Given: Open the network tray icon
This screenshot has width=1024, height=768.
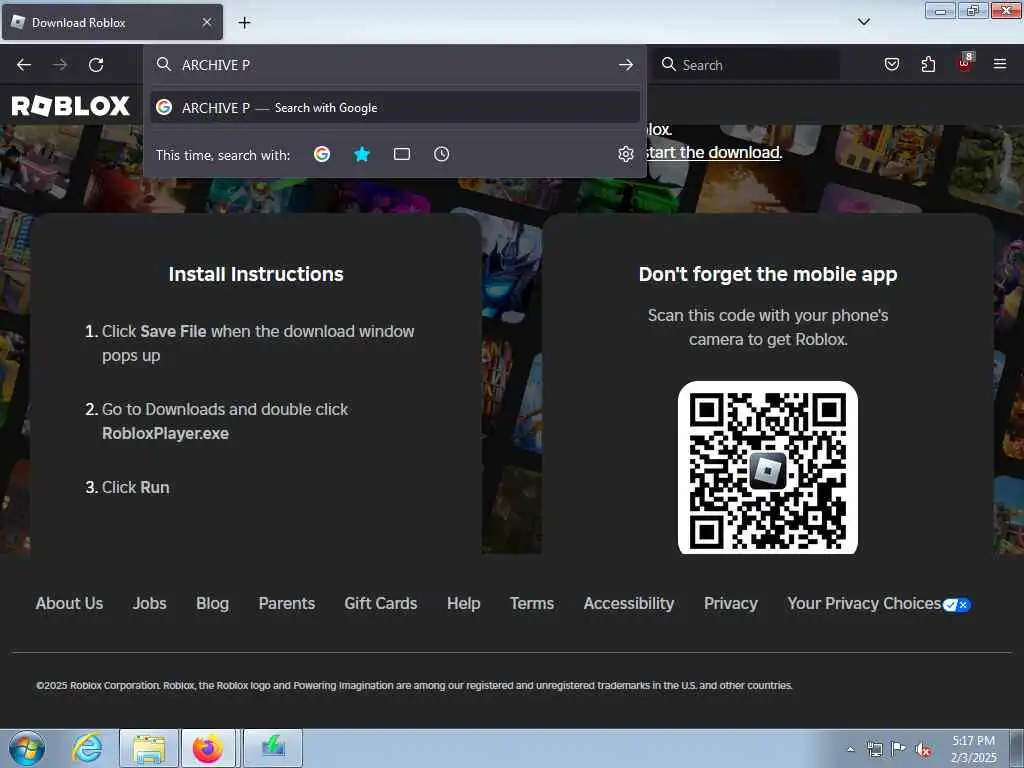Looking at the screenshot, I should [x=874, y=749].
